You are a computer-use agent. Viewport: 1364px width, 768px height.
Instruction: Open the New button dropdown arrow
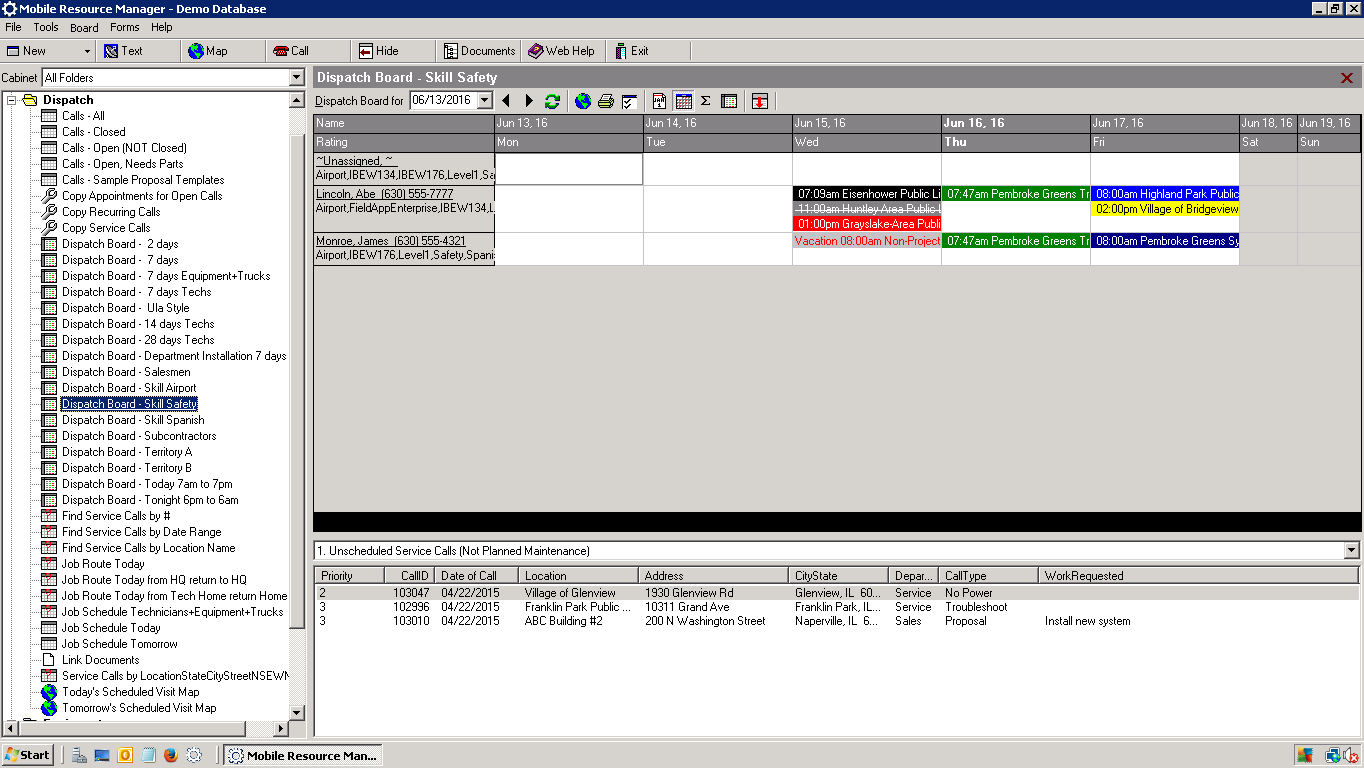87,51
